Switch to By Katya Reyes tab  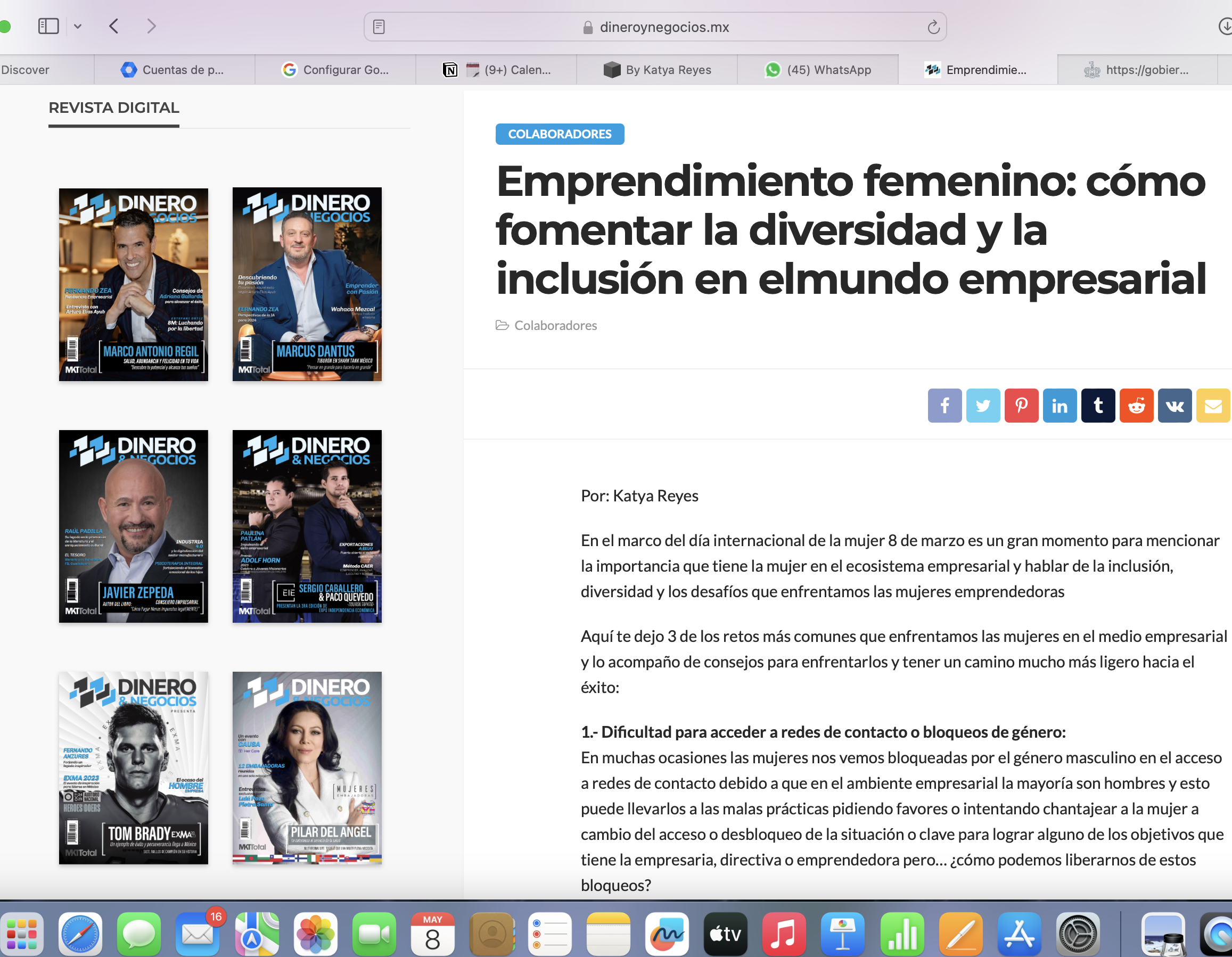(657, 70)
